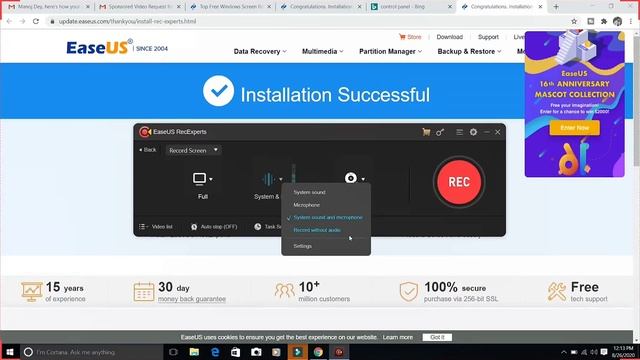Open Learn more cookie link

tap(398, 337)
